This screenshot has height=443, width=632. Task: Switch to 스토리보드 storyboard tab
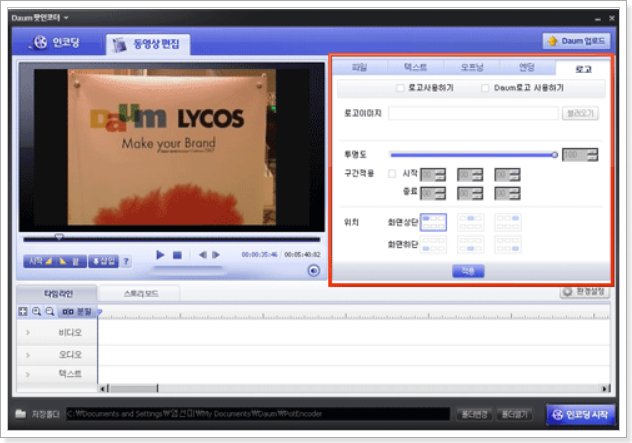(140, 293)
